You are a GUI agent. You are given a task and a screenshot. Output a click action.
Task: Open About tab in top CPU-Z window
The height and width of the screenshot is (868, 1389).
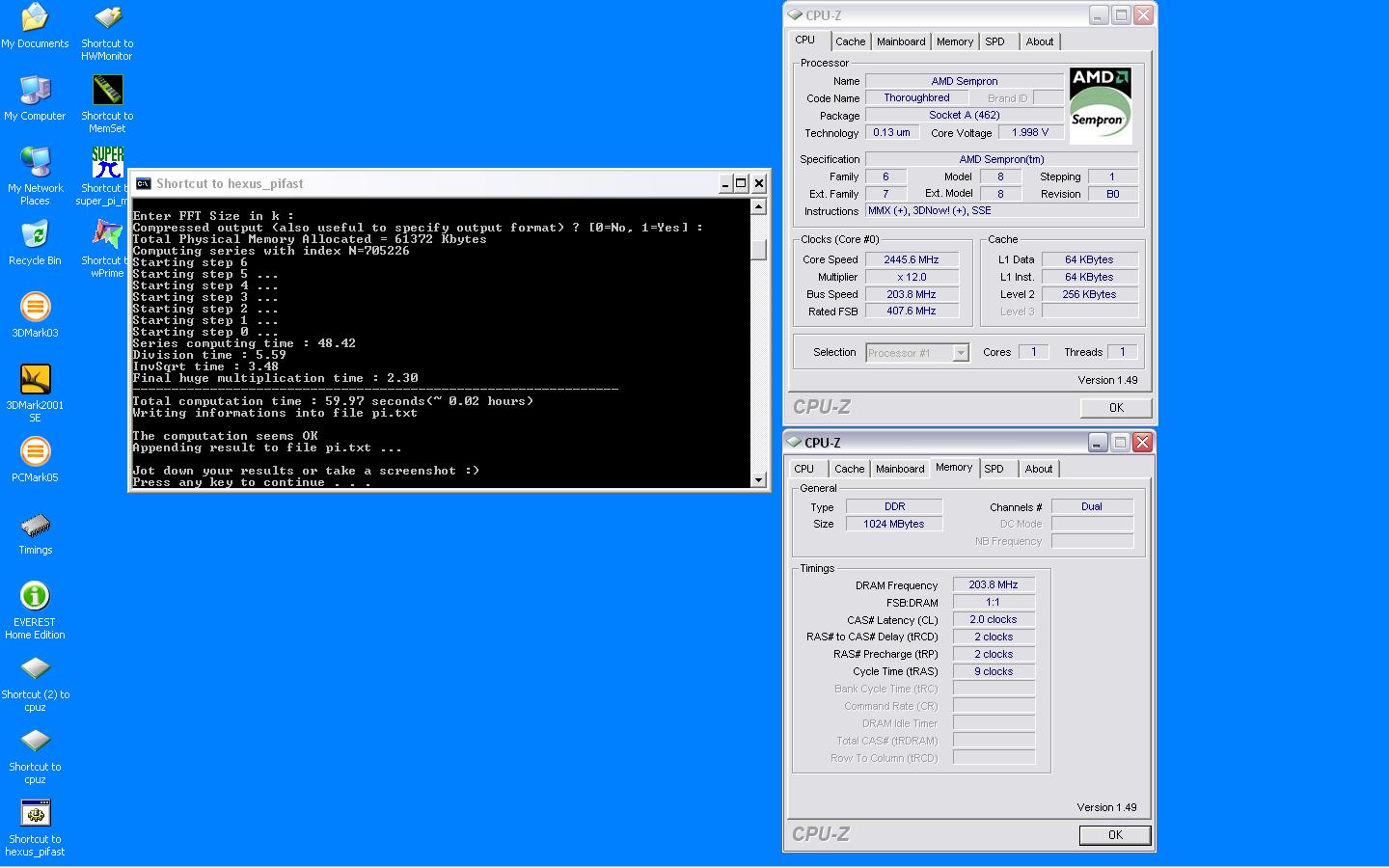1040,41
